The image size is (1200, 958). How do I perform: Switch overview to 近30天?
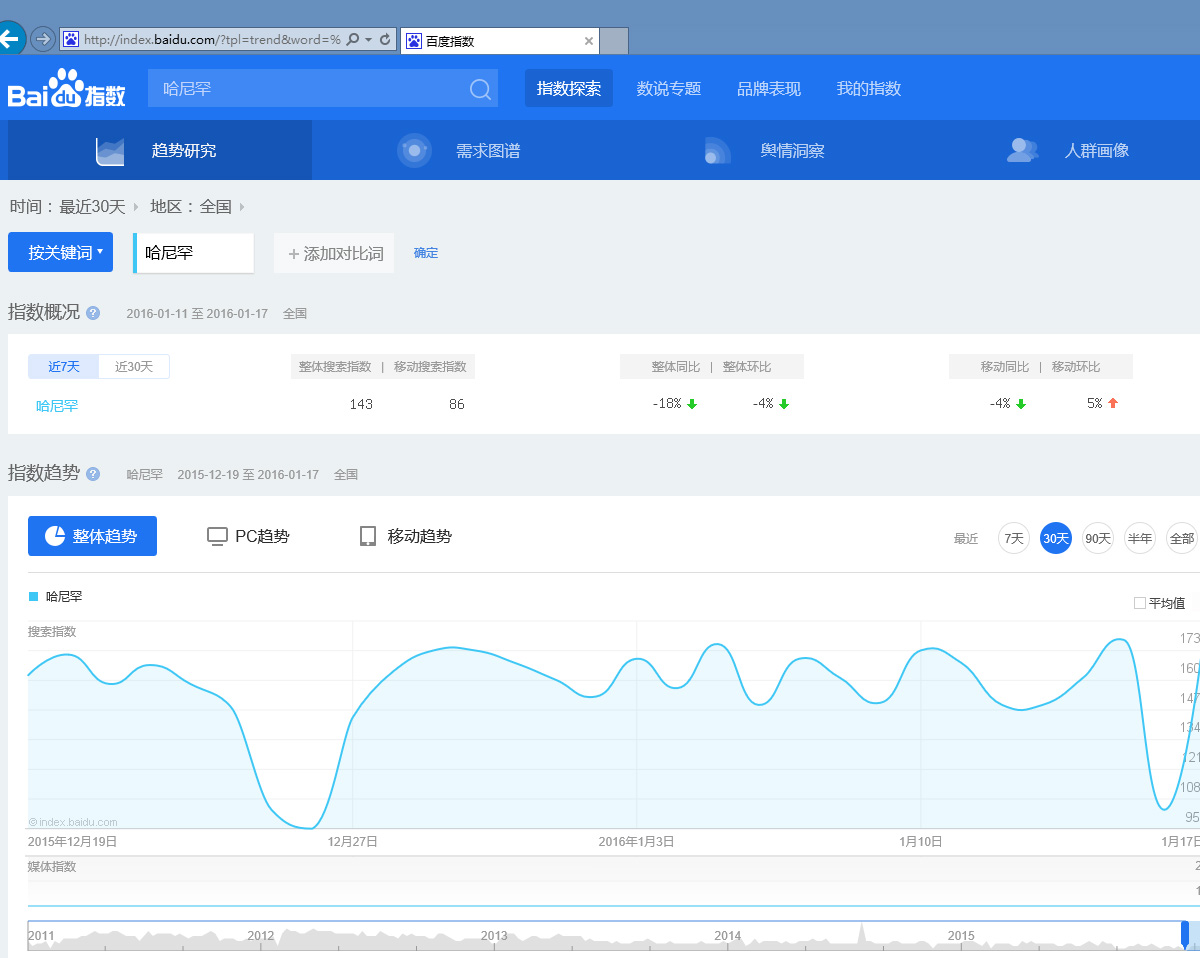tap(134, 367)
